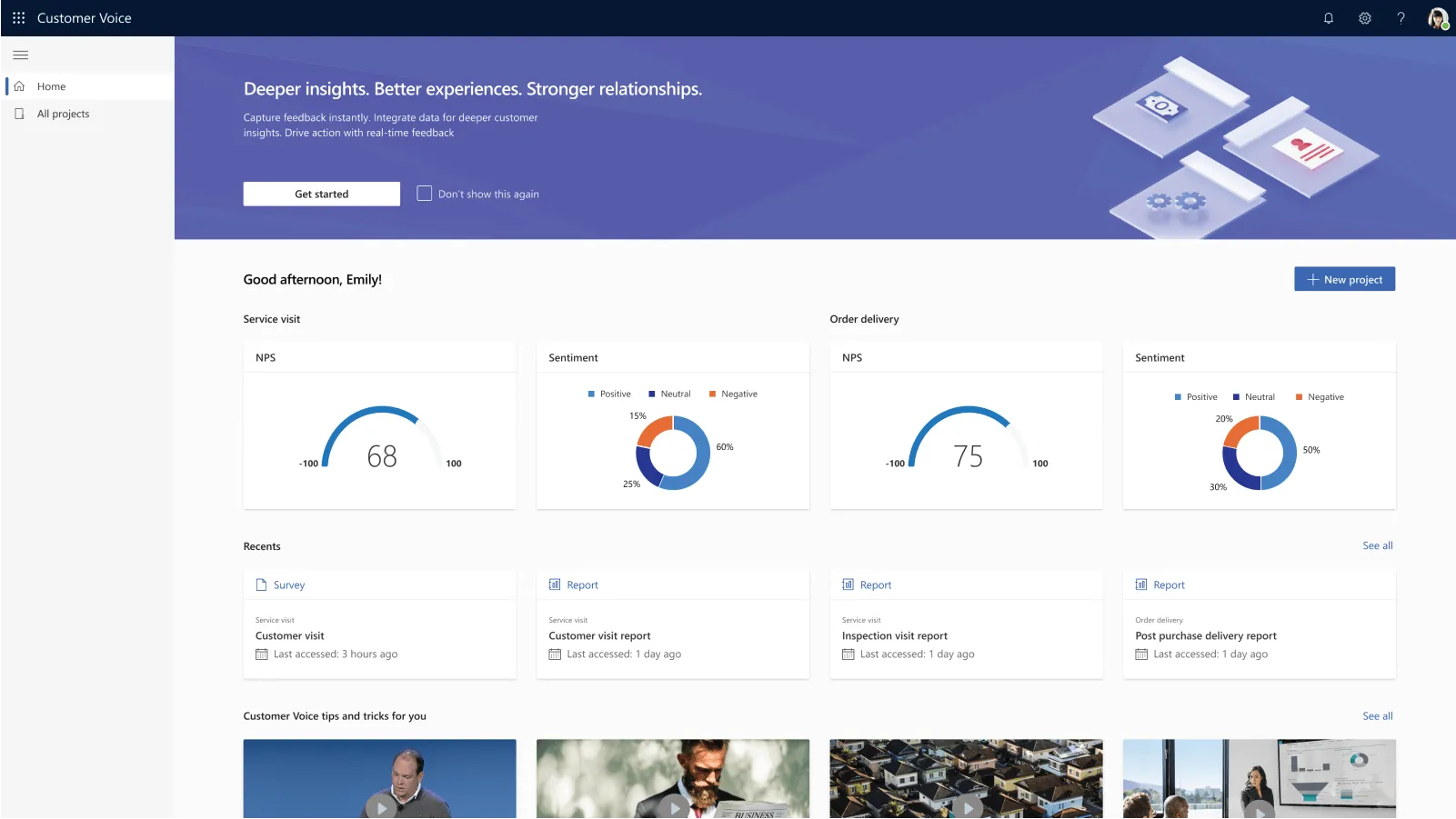Click the 'Recents' section heading
This screenshot has height=819, width=1456.
pyautogui.click(x=262, y=546)
